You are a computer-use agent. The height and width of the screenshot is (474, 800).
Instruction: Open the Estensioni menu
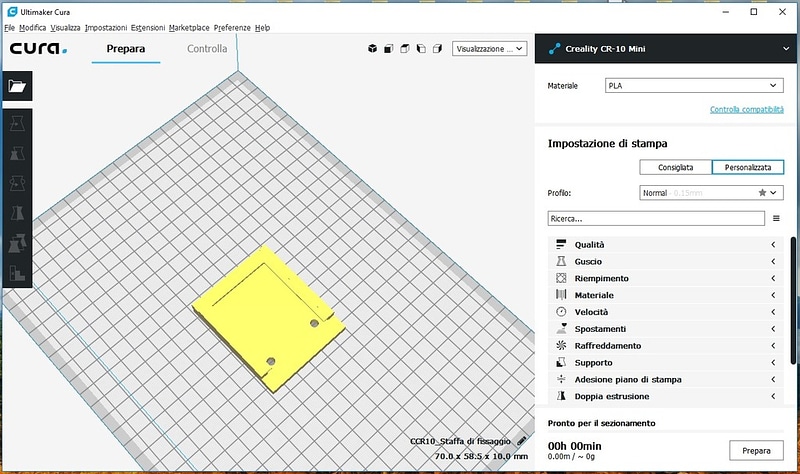point(148,28)
